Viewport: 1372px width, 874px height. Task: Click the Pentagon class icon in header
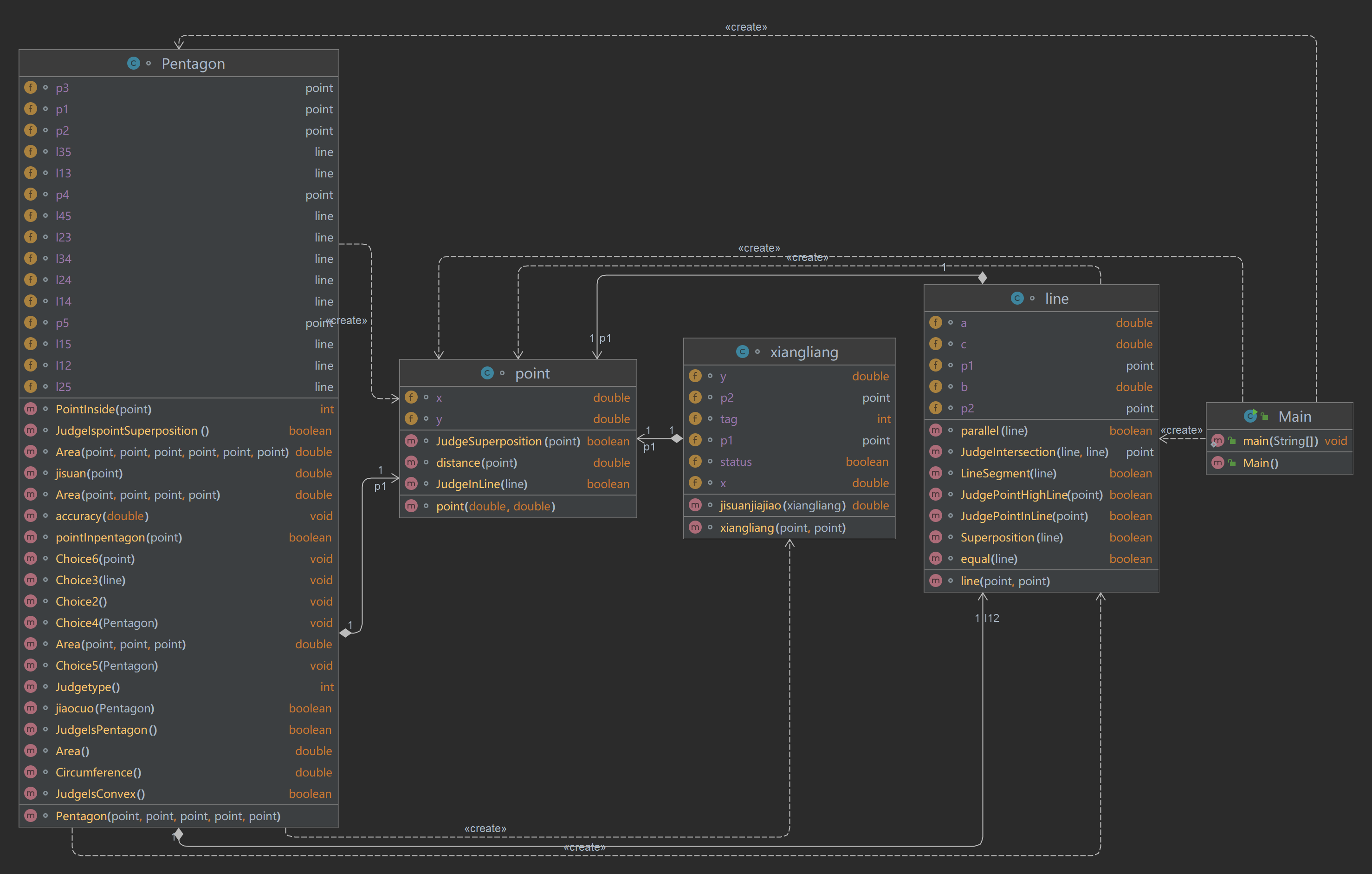coord(133,63)
